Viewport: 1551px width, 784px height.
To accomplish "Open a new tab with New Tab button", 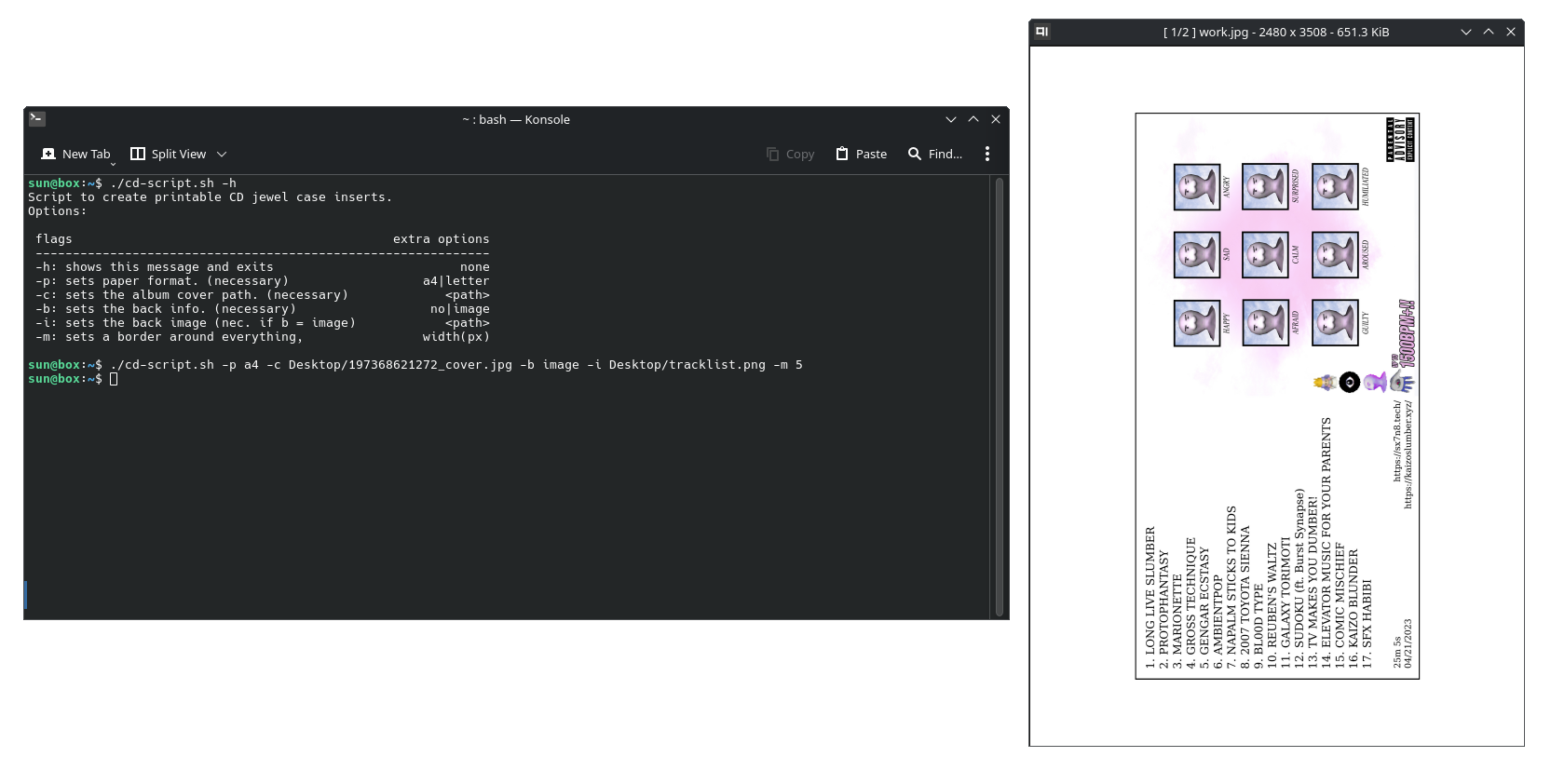I will coord(76,155).
